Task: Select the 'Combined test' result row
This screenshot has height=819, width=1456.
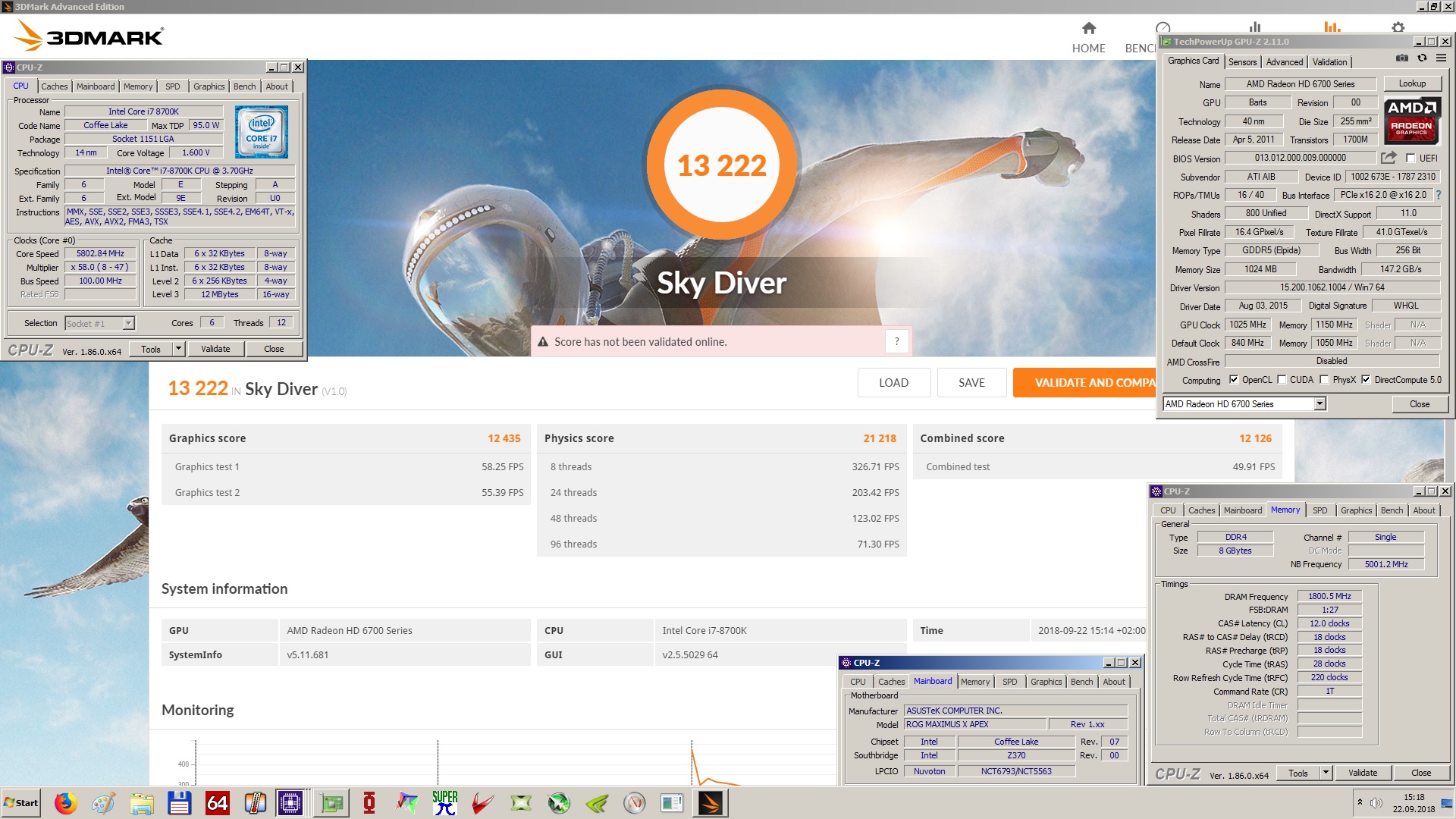Action: pos(1097,466)
